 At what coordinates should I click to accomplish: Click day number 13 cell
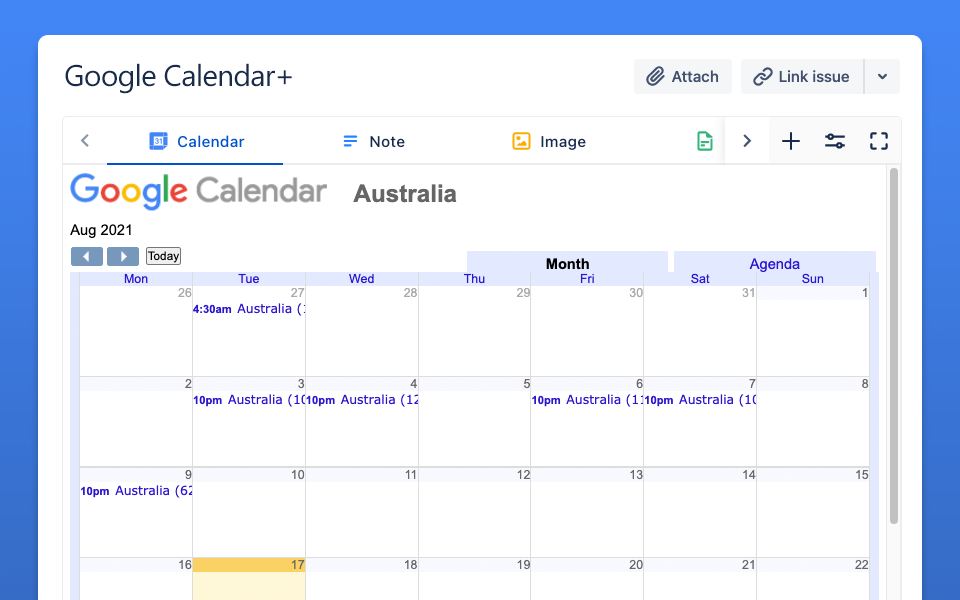point(587,512)
